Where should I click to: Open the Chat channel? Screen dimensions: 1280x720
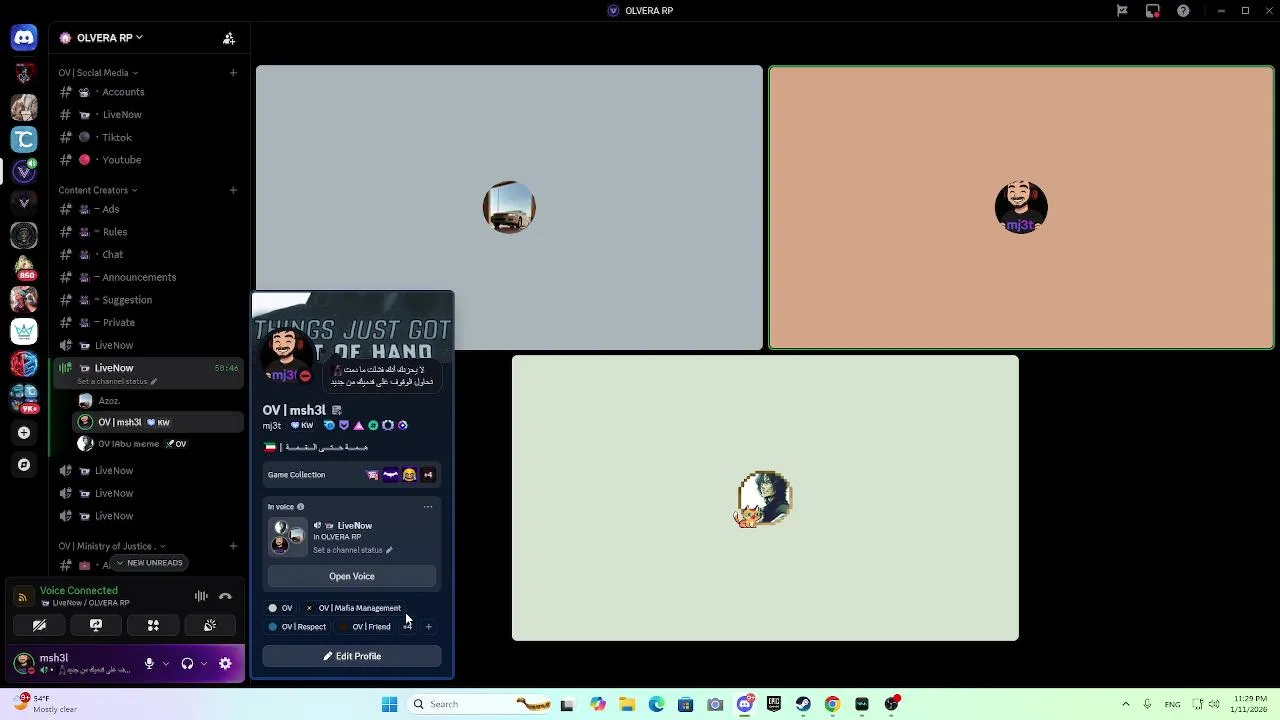(x=148, y=255)
